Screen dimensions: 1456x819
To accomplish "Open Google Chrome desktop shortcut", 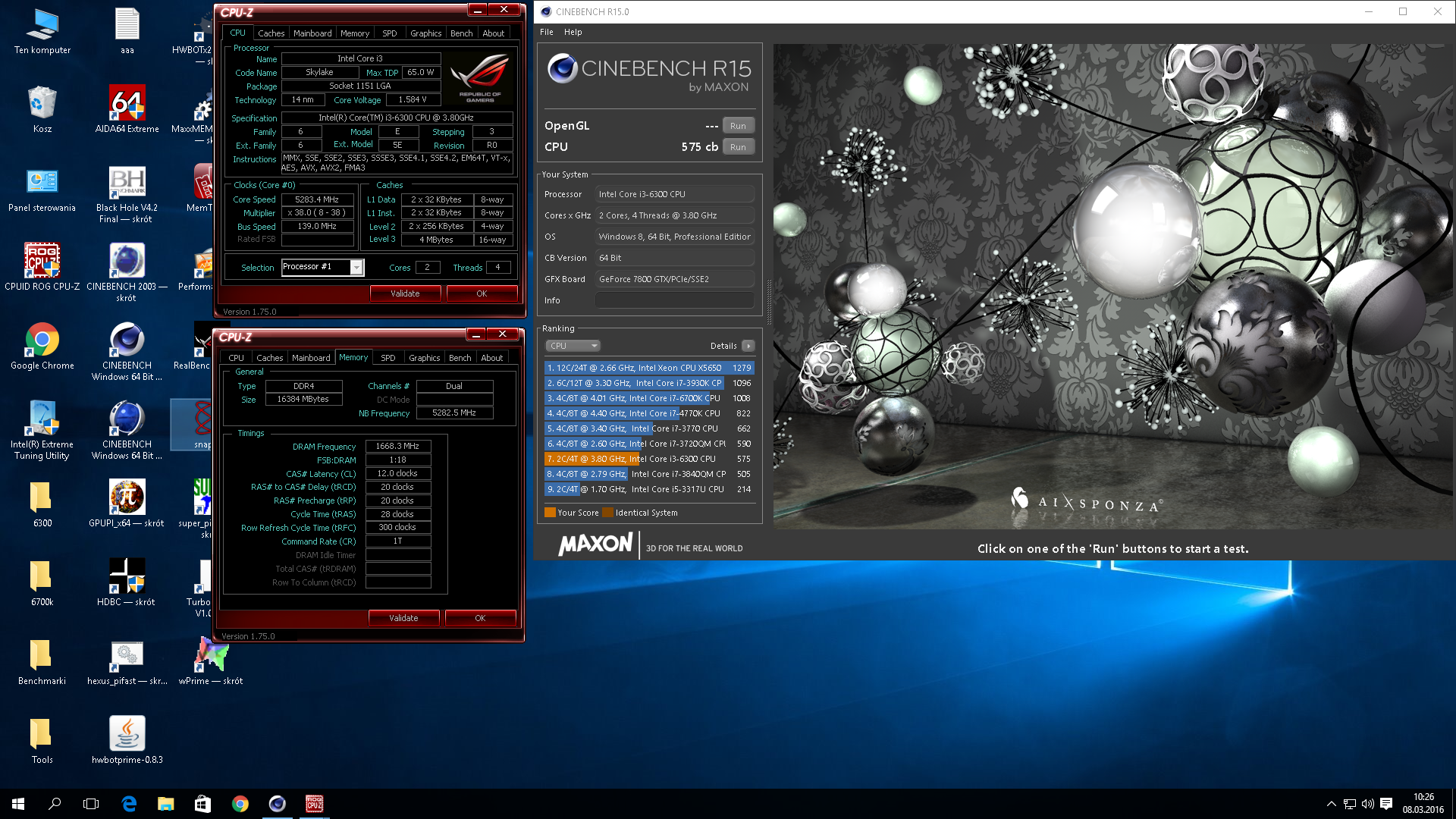I will [42, 347].
